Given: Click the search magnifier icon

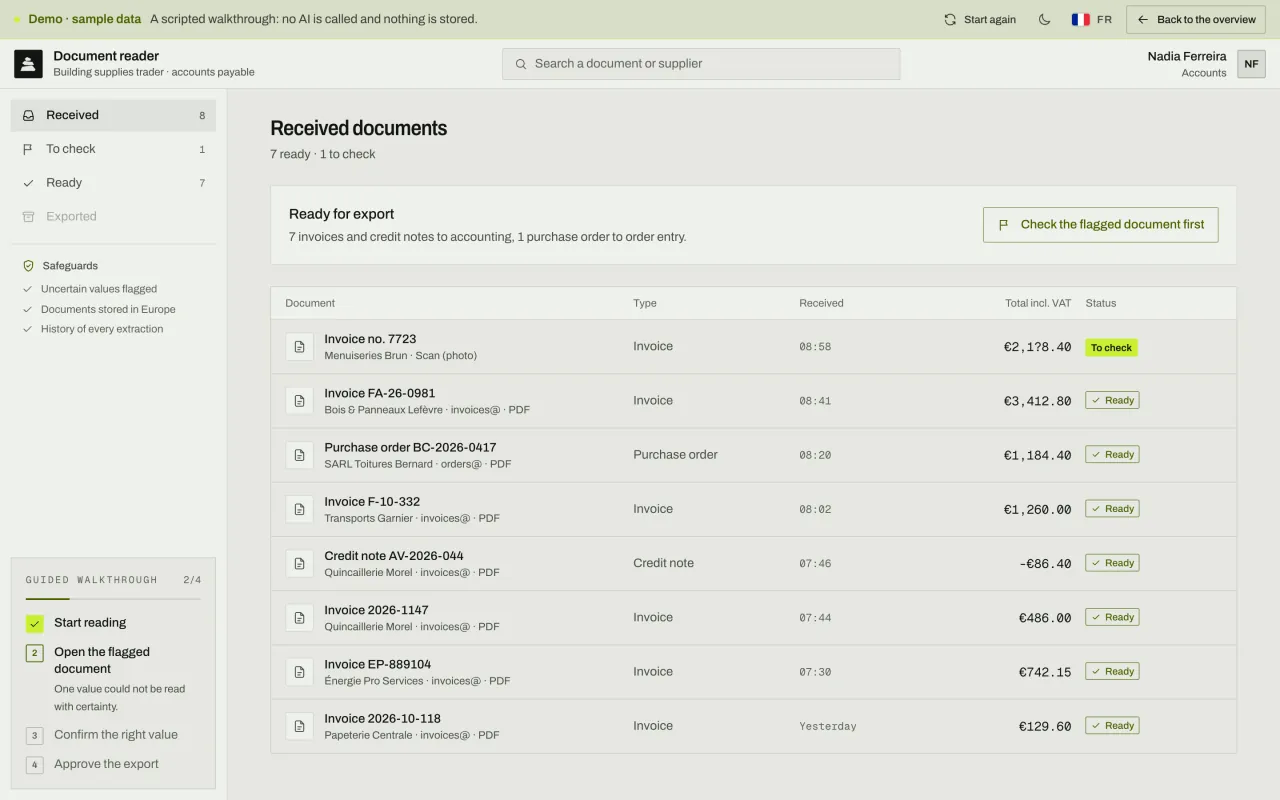Looking at the screenshot, I should pyautogui.click(x=521, y=64).
